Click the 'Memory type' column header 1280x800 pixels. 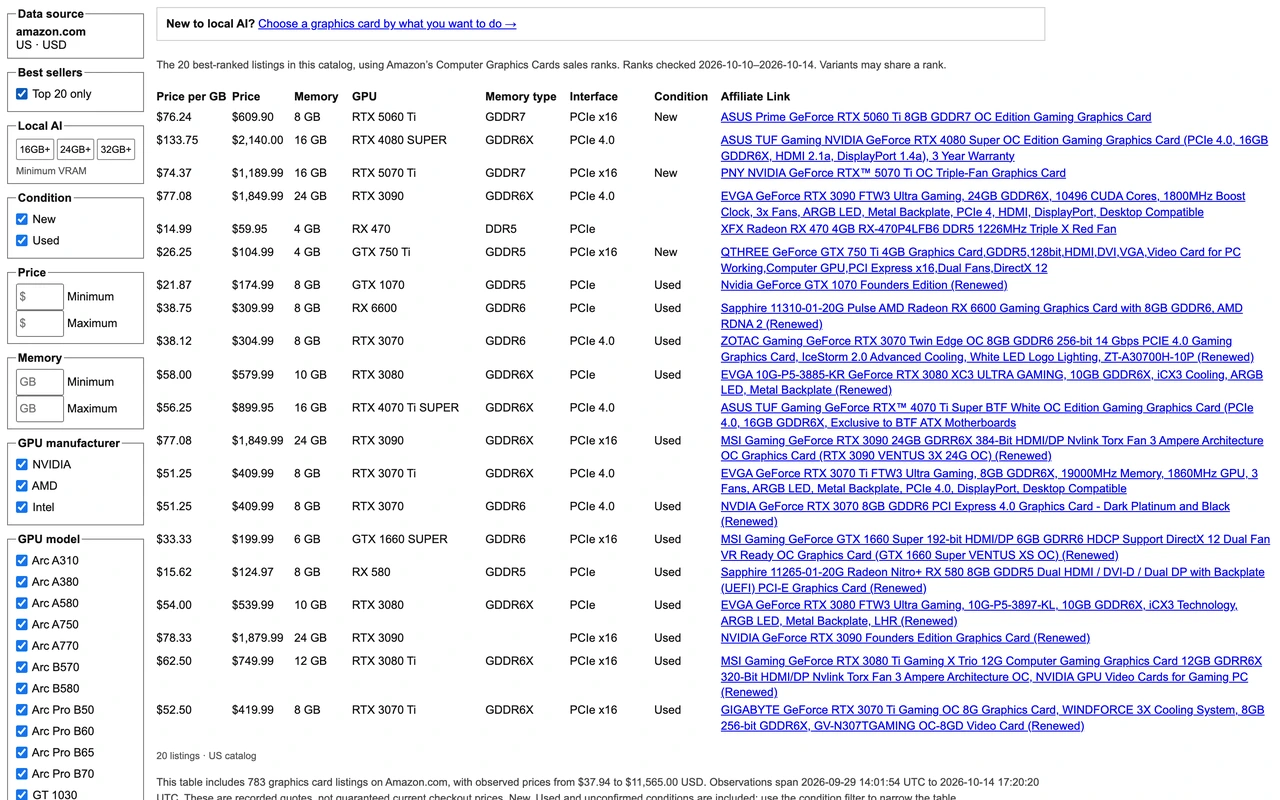point(521,97)
